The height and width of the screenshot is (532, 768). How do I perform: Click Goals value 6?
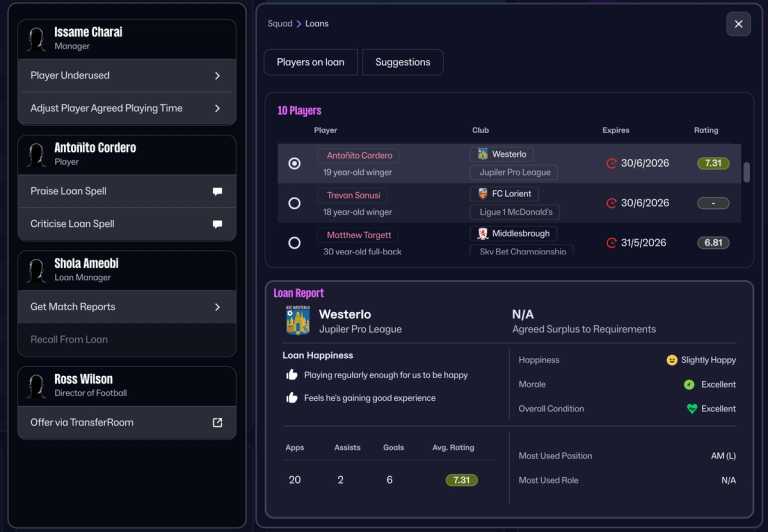coord(389,480)
